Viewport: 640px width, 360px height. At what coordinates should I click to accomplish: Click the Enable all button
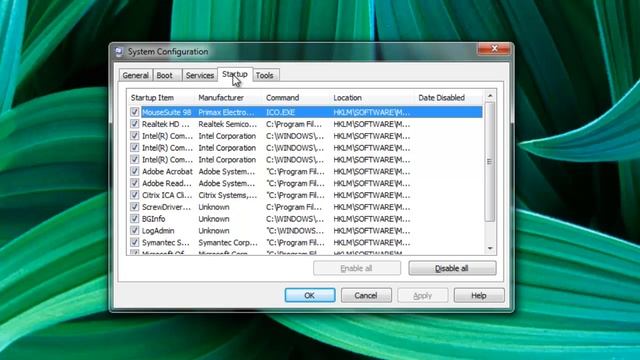[357, 268]
